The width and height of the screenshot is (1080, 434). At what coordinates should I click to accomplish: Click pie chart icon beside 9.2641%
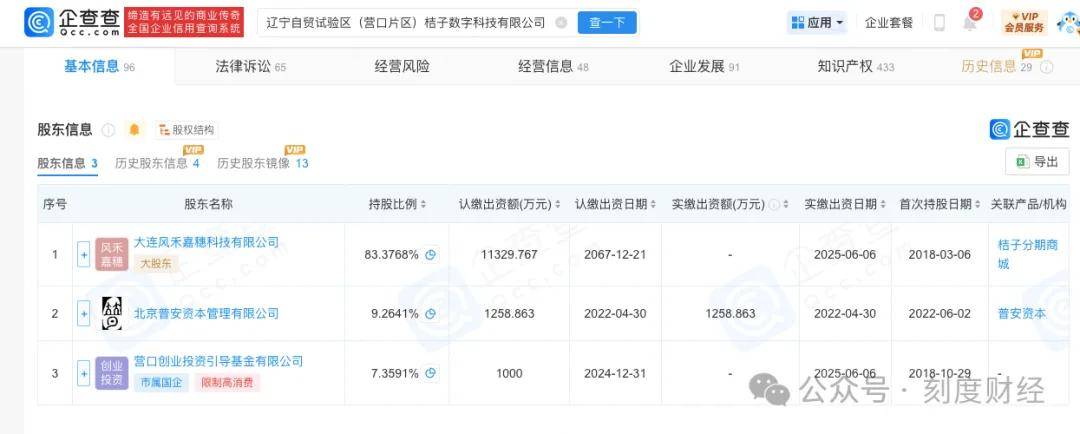430,314
